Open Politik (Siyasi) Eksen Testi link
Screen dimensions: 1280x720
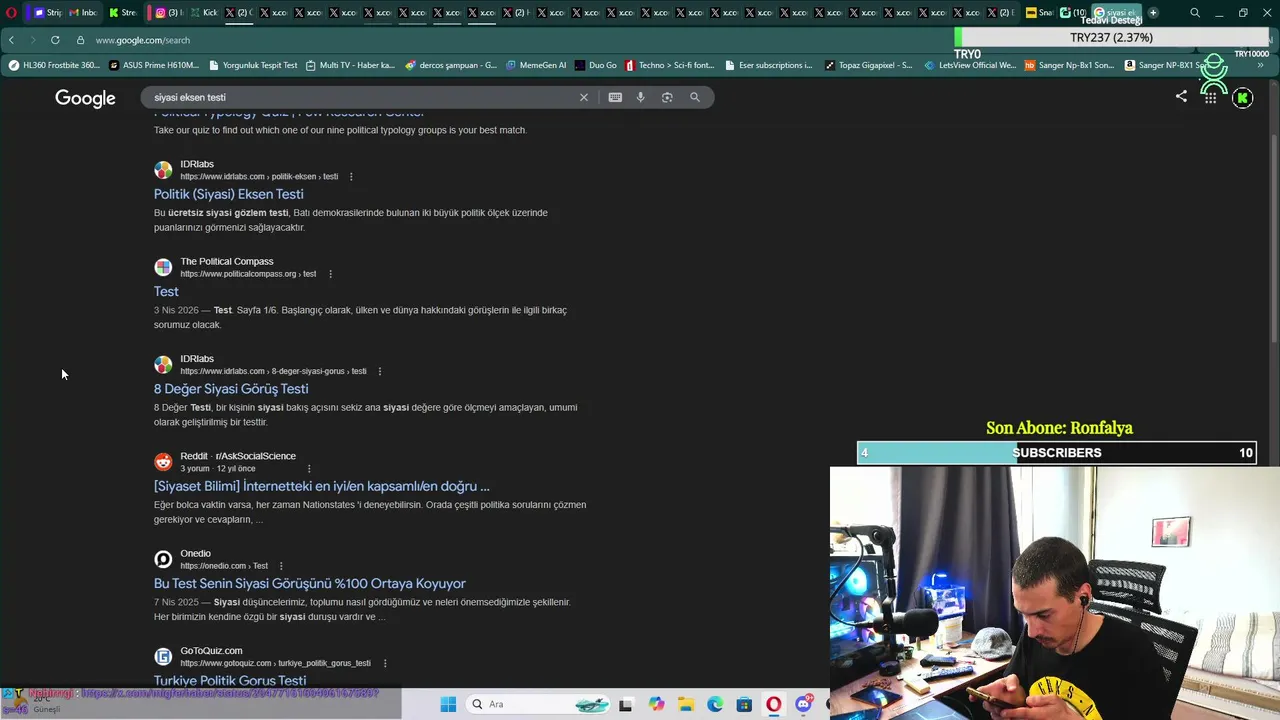(x=228, y=194)
